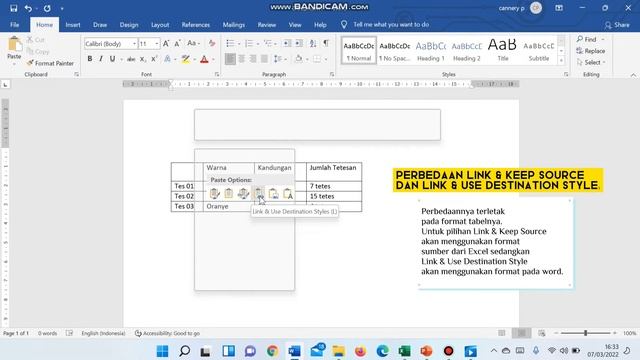Switch to the Insert tab
The image size is (640, 360).
(x=73, y=24)
